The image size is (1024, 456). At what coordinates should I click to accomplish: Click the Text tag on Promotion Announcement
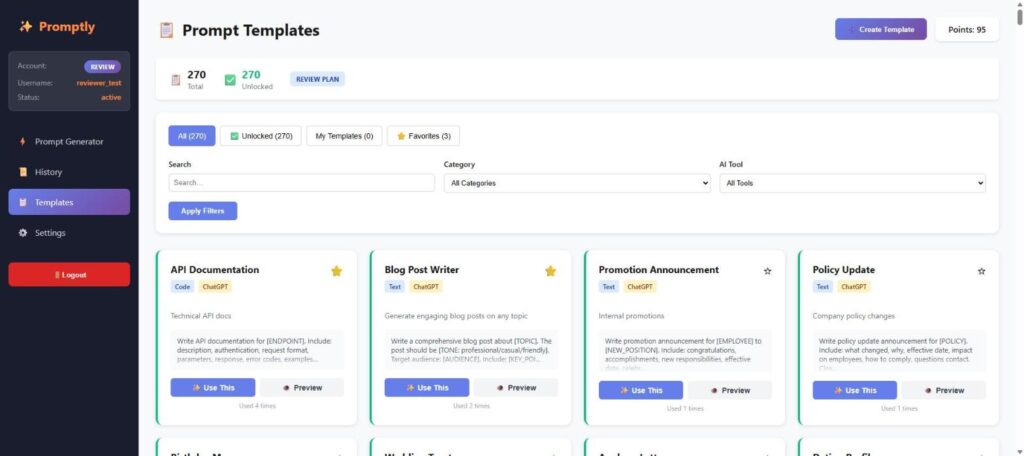click(609, 287)
